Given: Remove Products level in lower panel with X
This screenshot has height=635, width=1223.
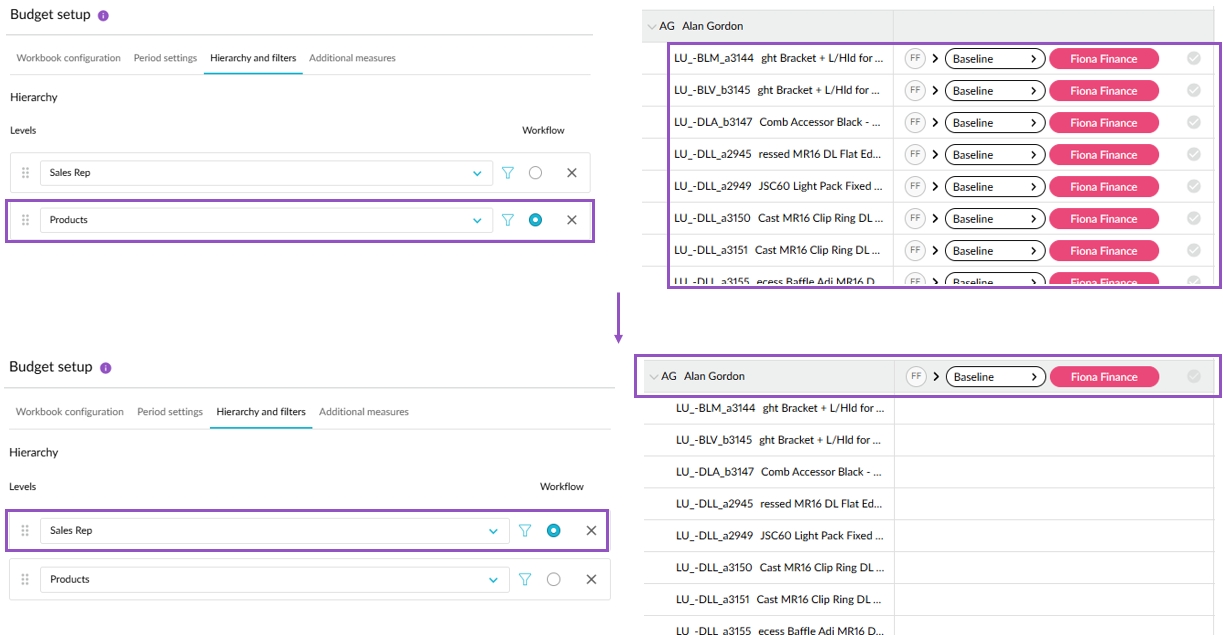Looking at the screenshot, I should tap(591, 579).
